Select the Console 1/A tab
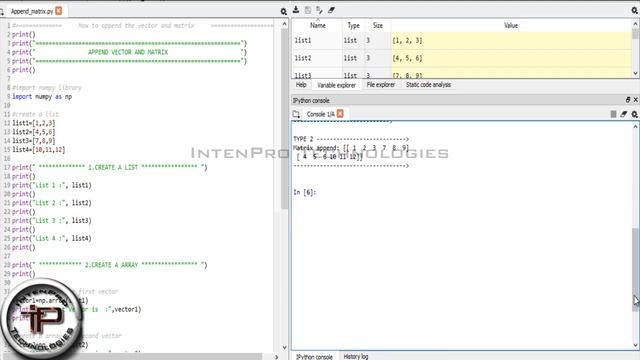Viewport: 640px width, 360px height. [321, 114]
